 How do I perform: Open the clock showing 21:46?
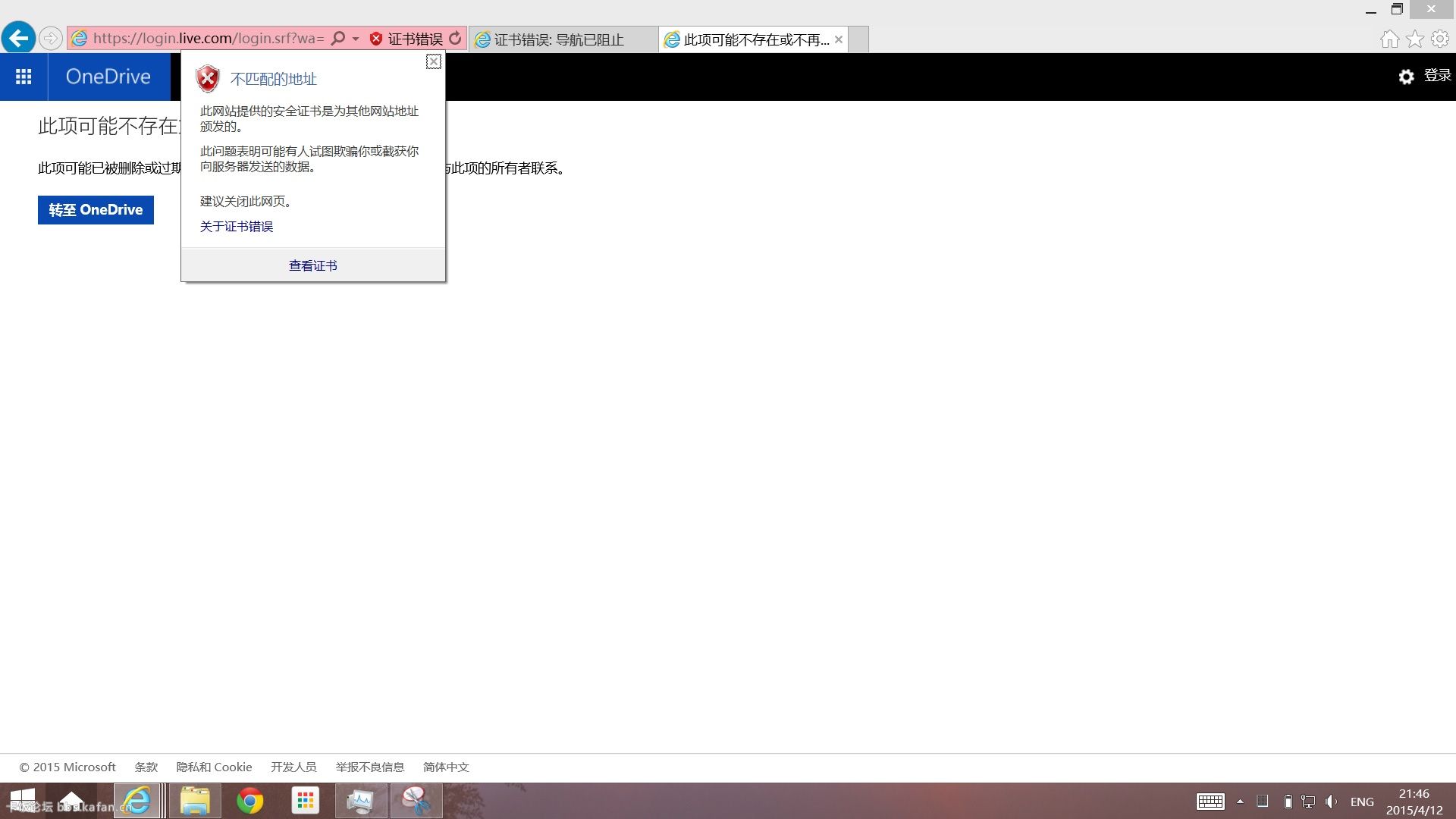[x=1414, y=802]
